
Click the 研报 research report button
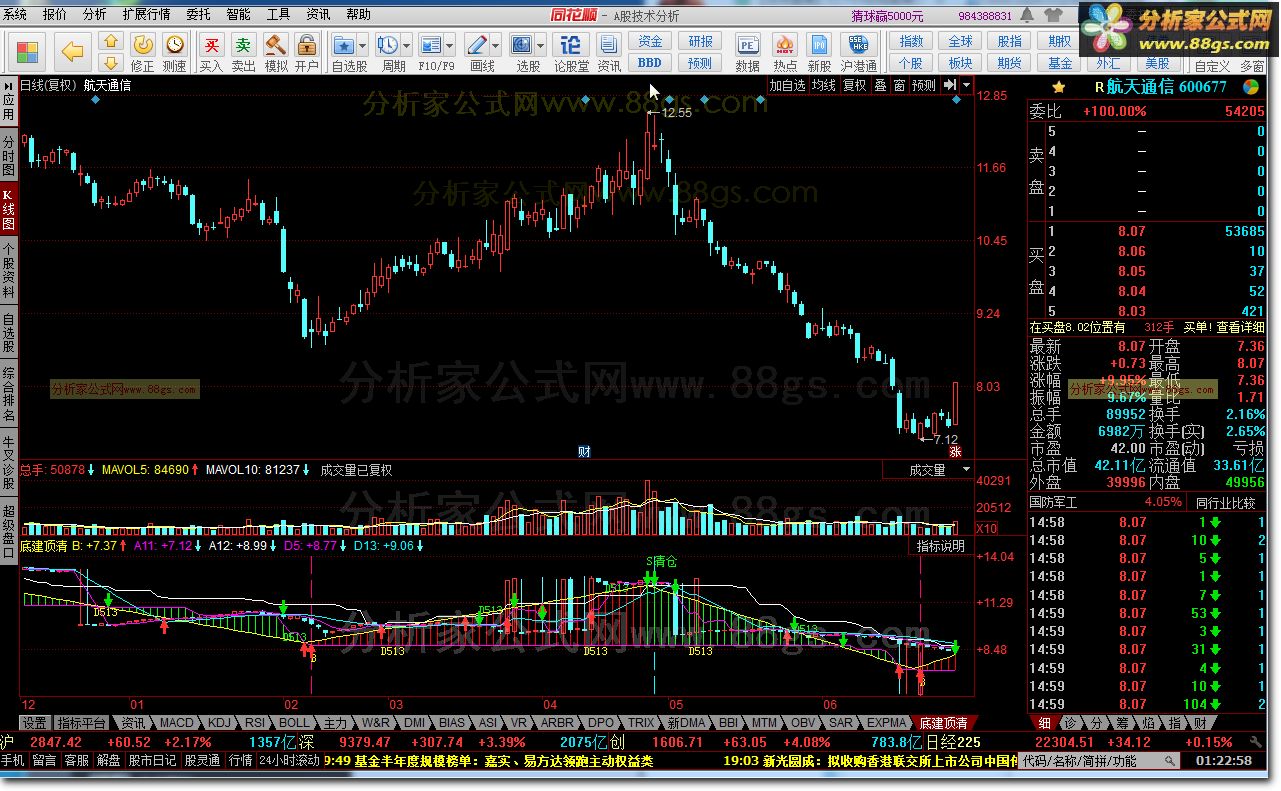[x=701, y=42]
